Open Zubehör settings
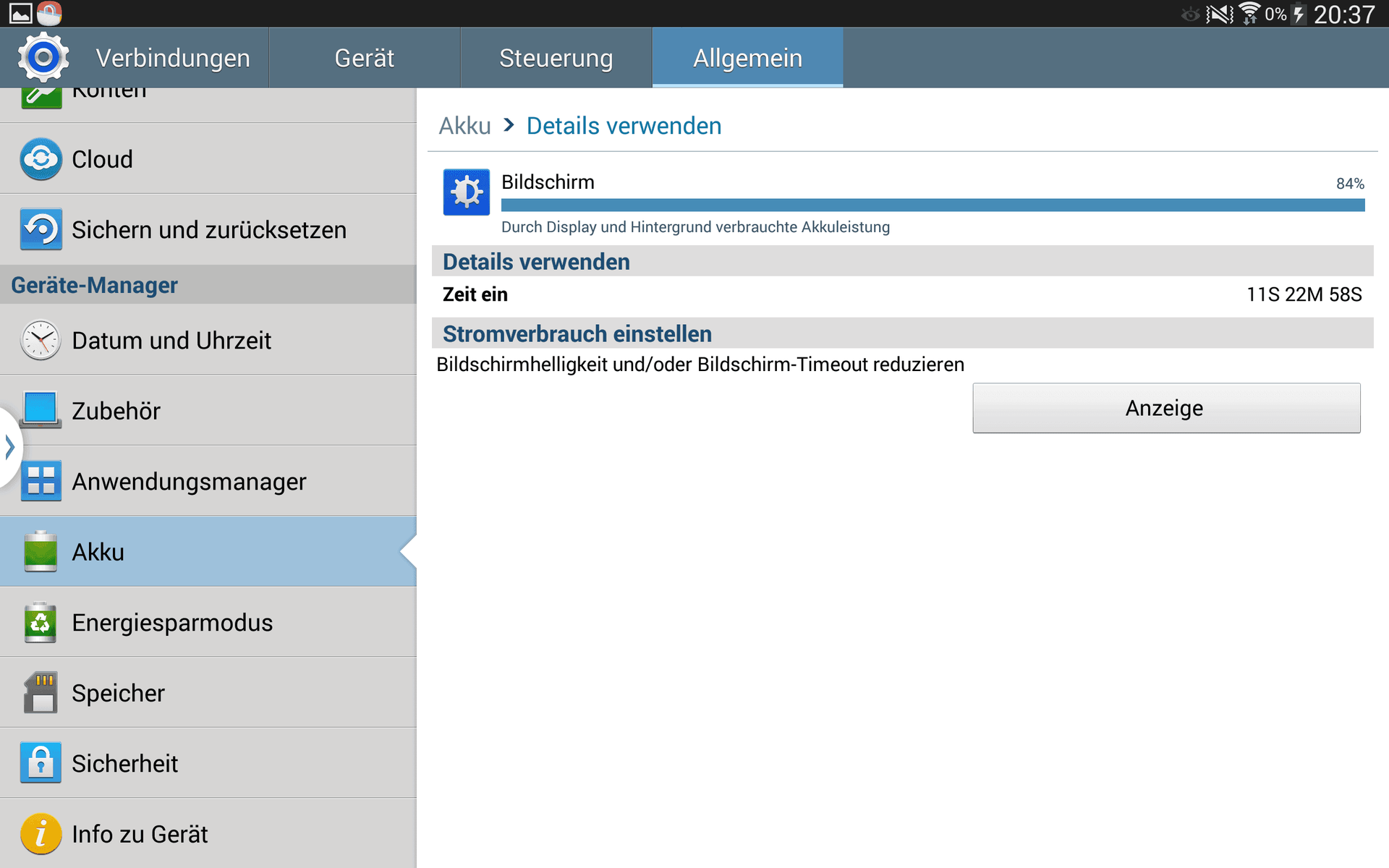This screenshot has width=1389, height=868. pos(208,410)
